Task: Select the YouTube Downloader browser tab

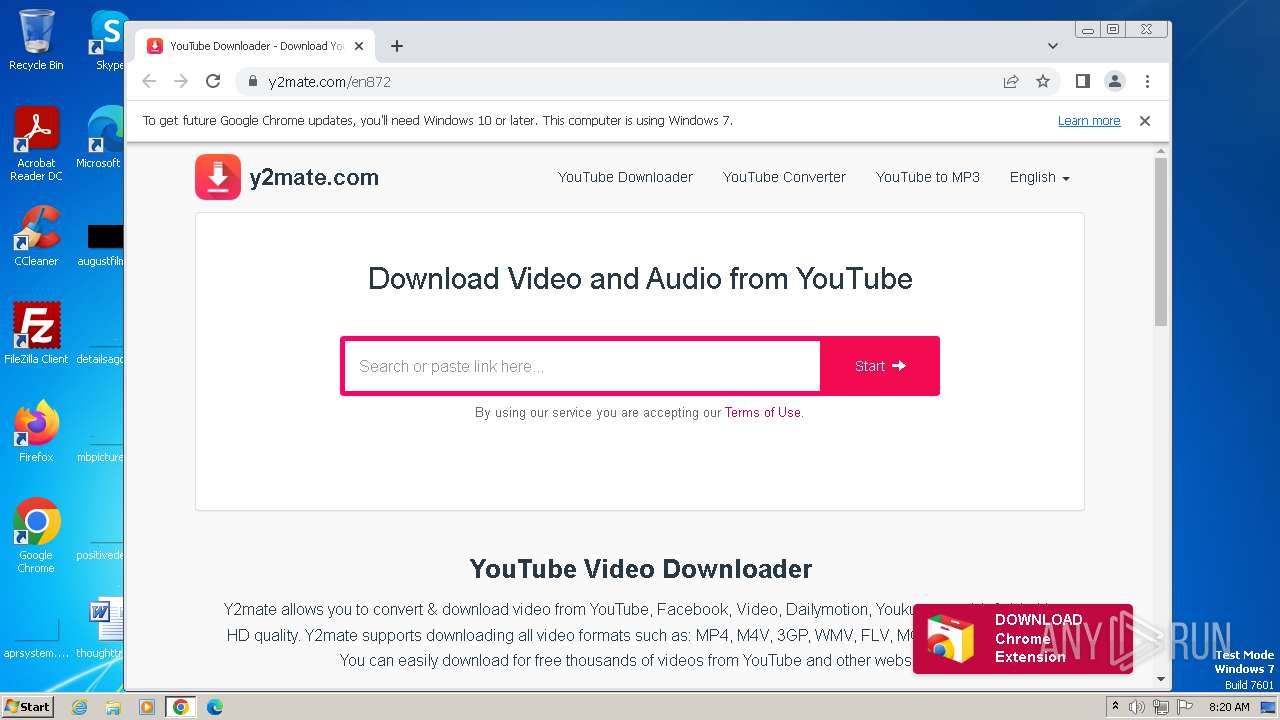Action: tap(255, 46)
